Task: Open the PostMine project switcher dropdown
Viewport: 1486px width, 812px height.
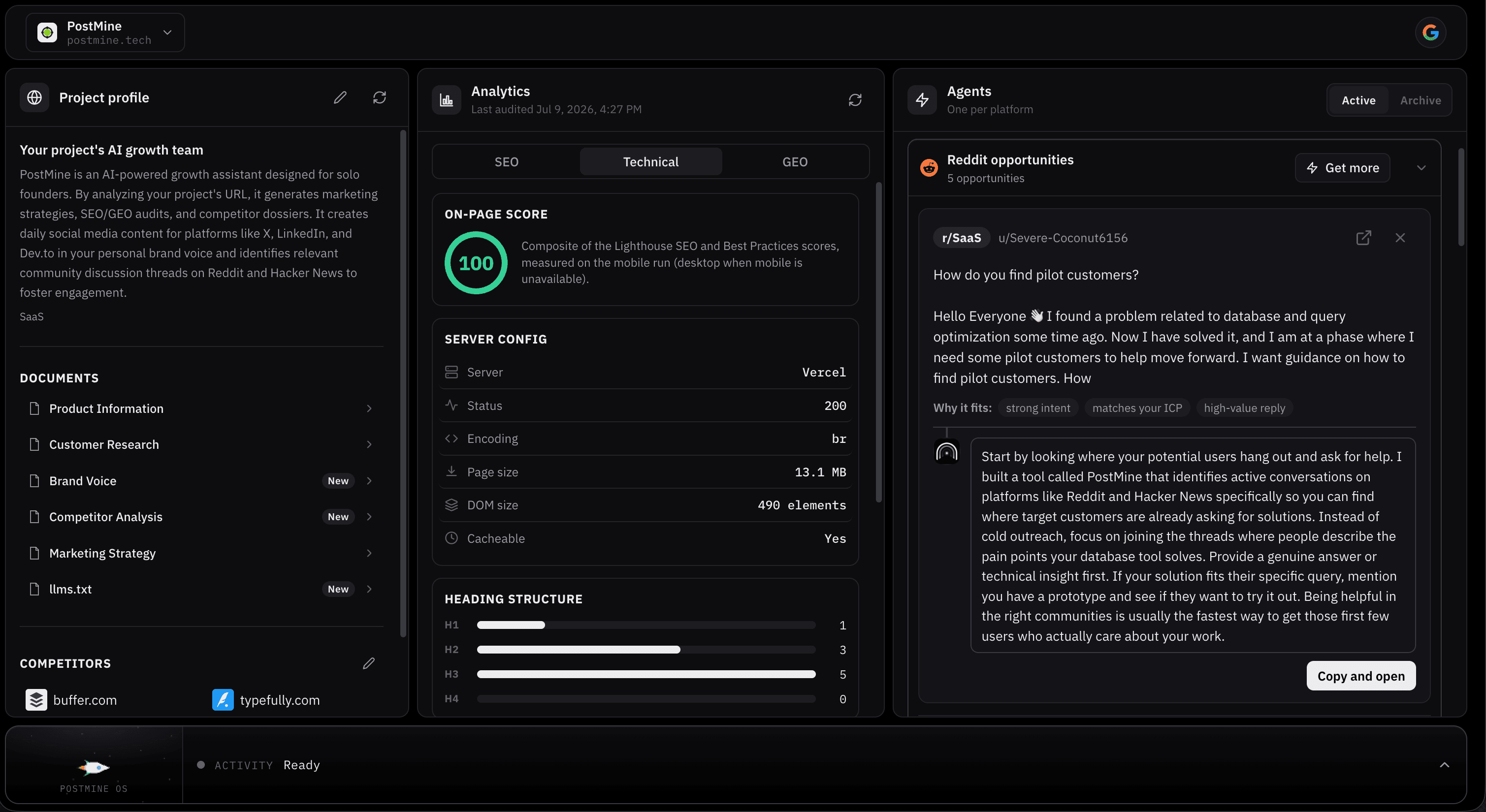Action: 105,32
